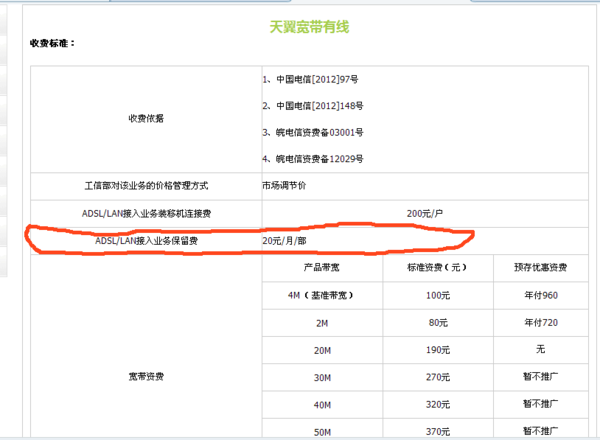Click the 270元 price cell

coord(438,377)
